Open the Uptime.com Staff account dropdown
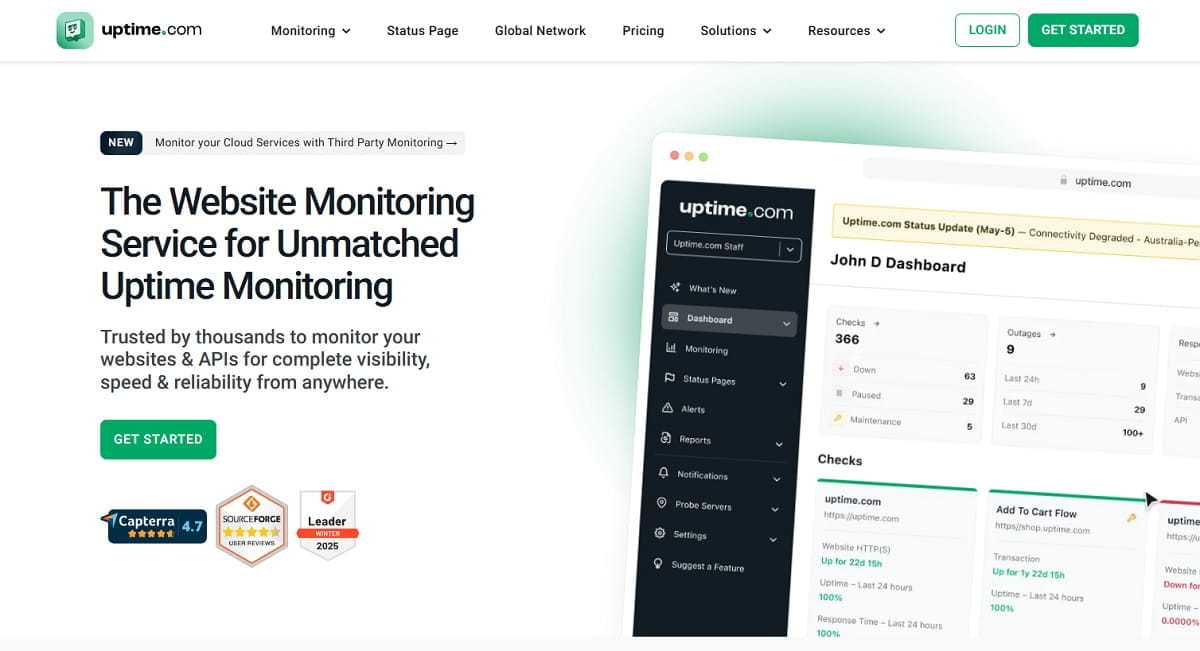This screenshot has height=651, width=1200. [x=734, y=246]
